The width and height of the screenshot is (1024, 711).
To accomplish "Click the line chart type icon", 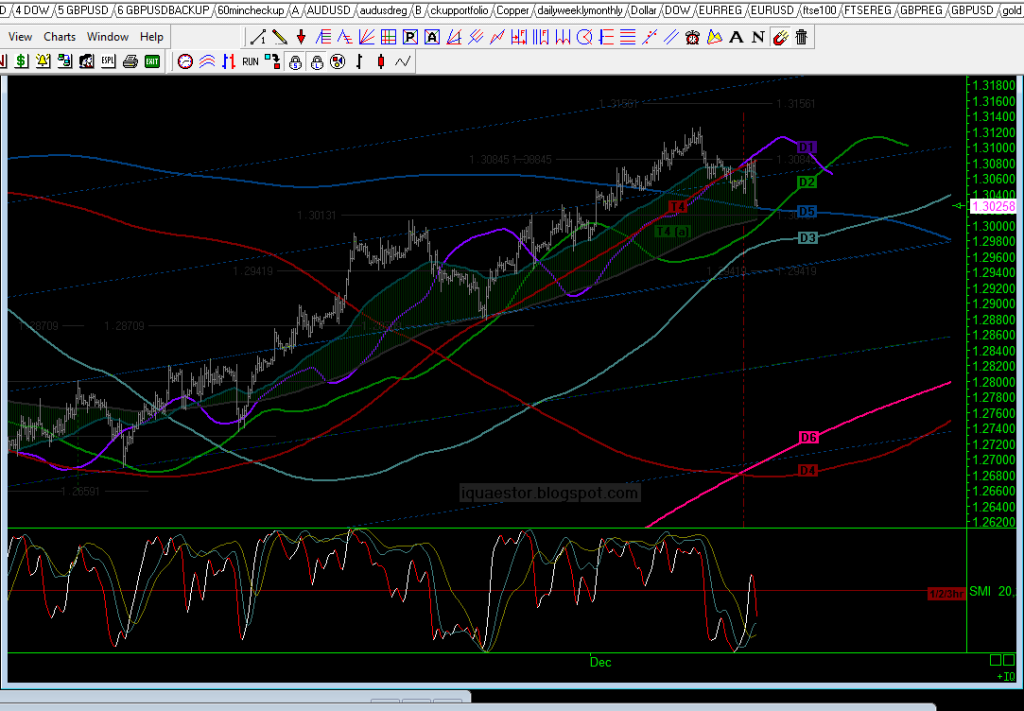I will tap(403, 61).
